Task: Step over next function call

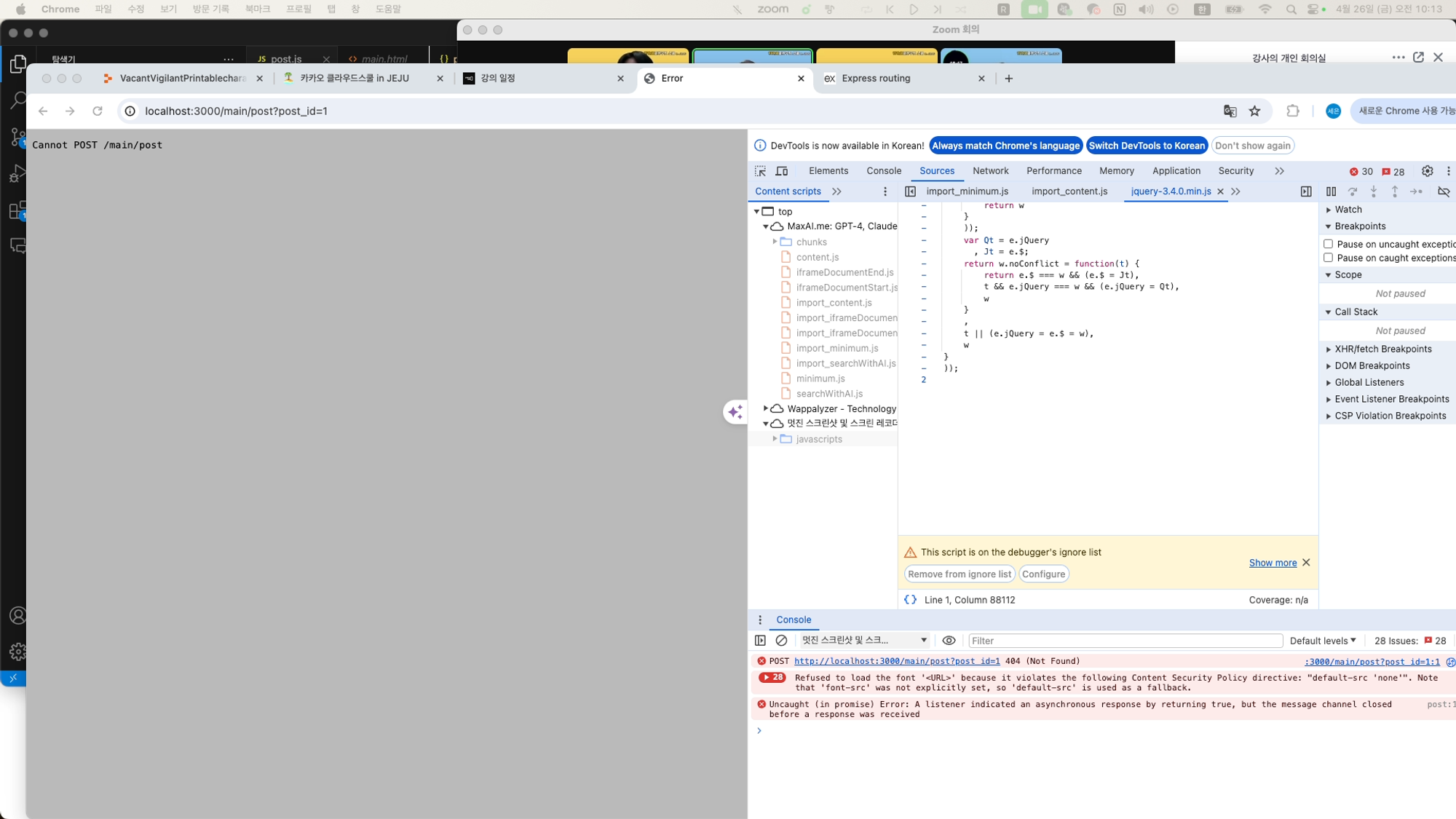Action: tap(1352, 191)
